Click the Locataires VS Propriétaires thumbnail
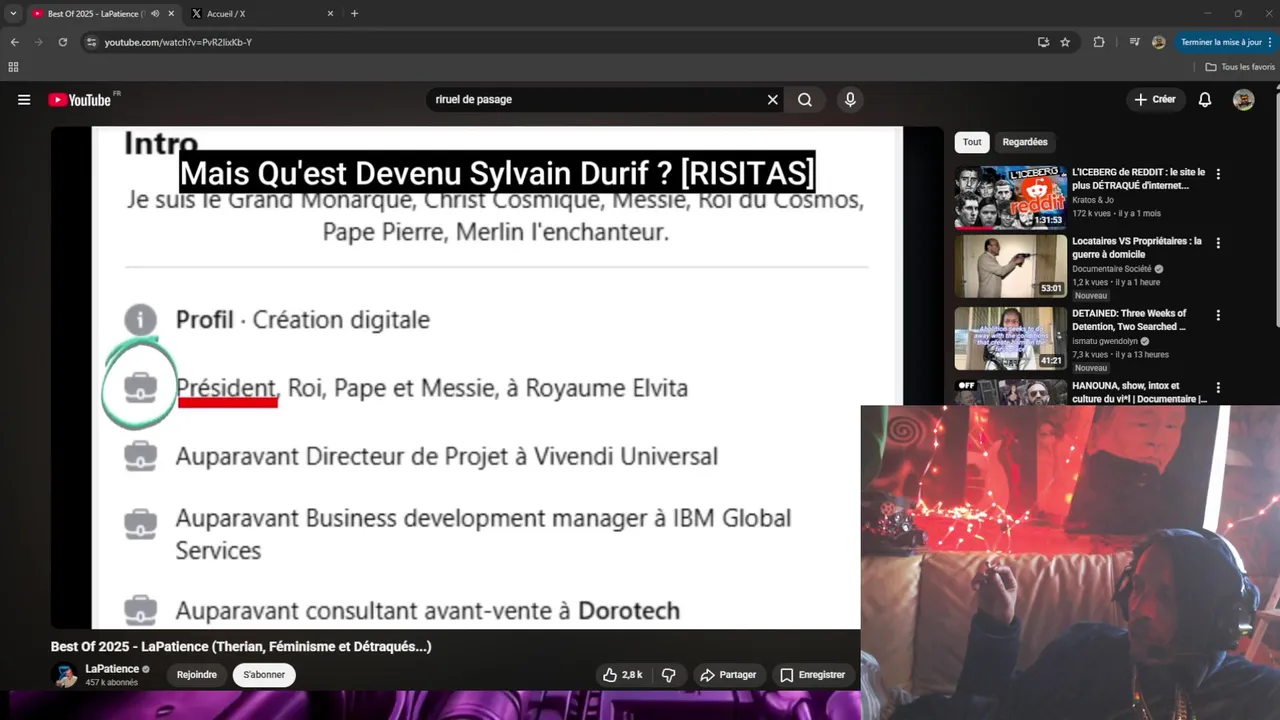 coord(1010,266)
